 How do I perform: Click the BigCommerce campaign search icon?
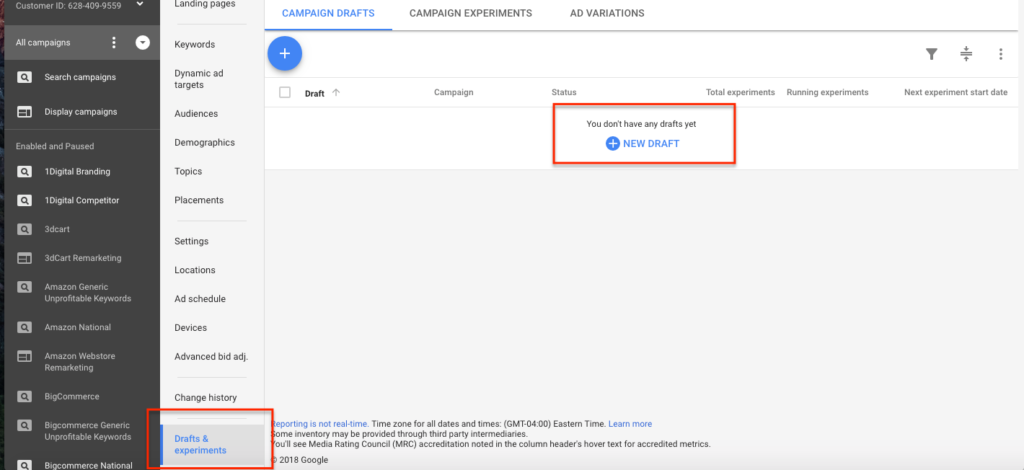24,397
